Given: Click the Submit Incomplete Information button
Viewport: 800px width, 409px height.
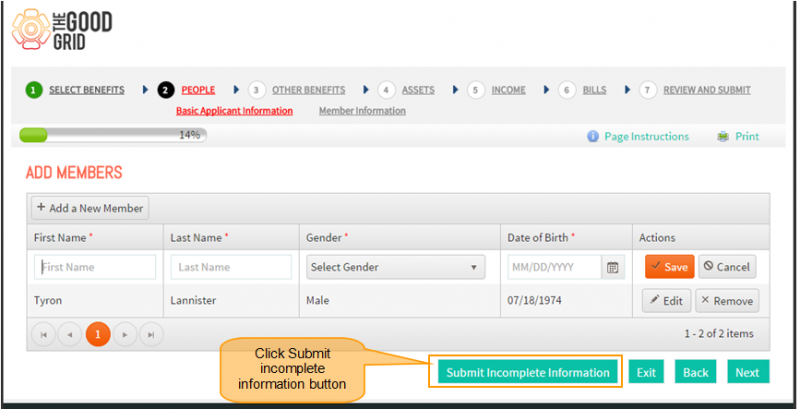Looking at the screenshot, I should pyautogui.click(x=528, y=372).
